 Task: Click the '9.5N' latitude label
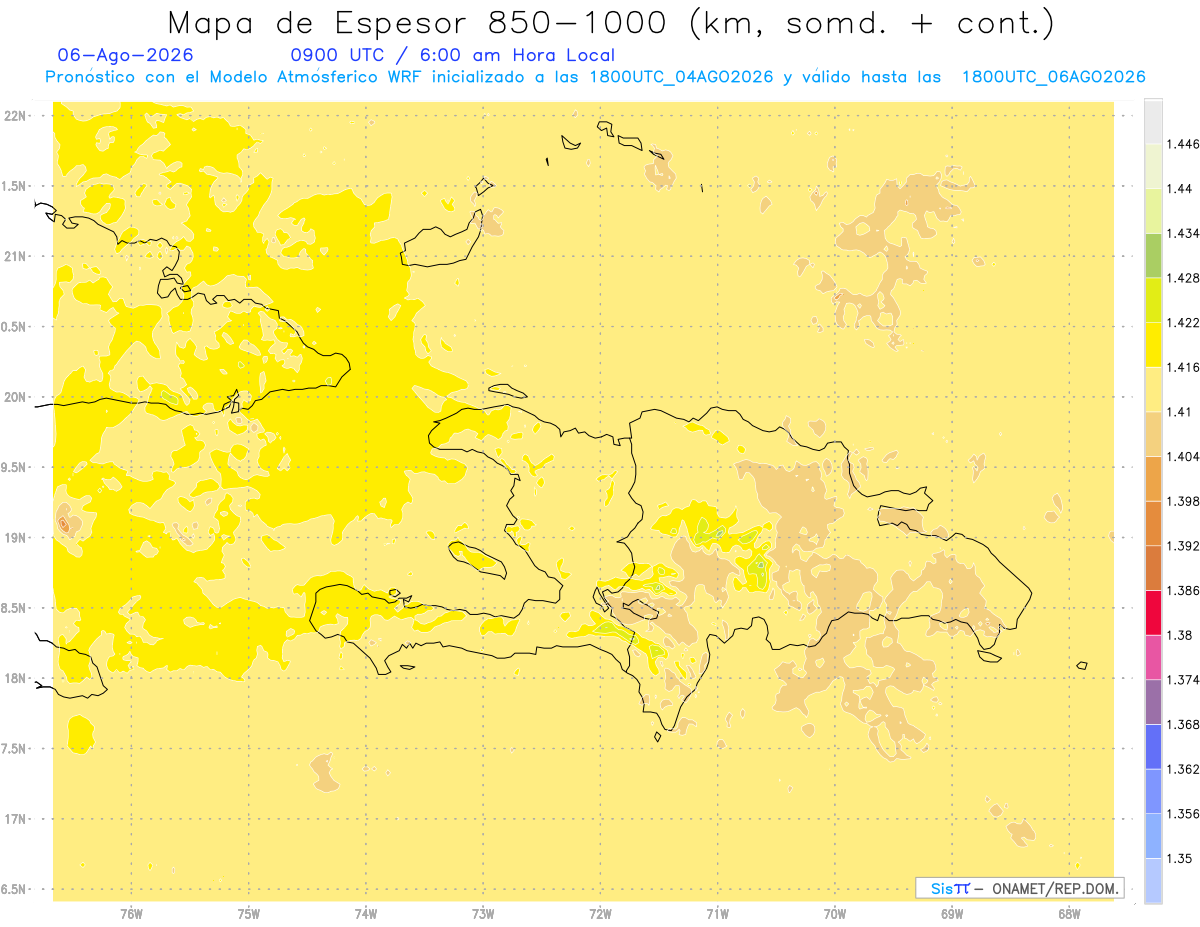(15, 467)
